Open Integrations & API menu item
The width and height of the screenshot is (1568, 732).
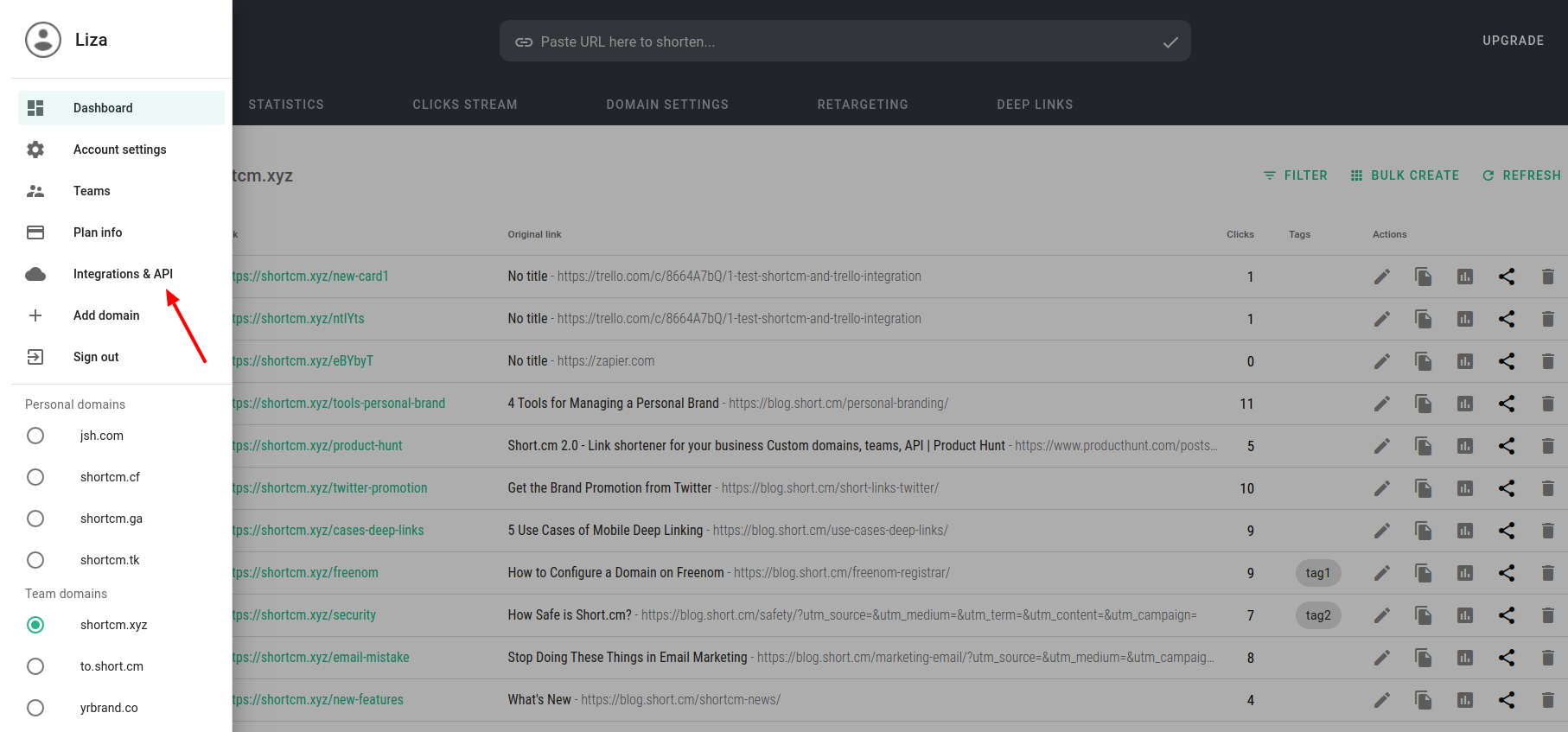click(123, 274)
